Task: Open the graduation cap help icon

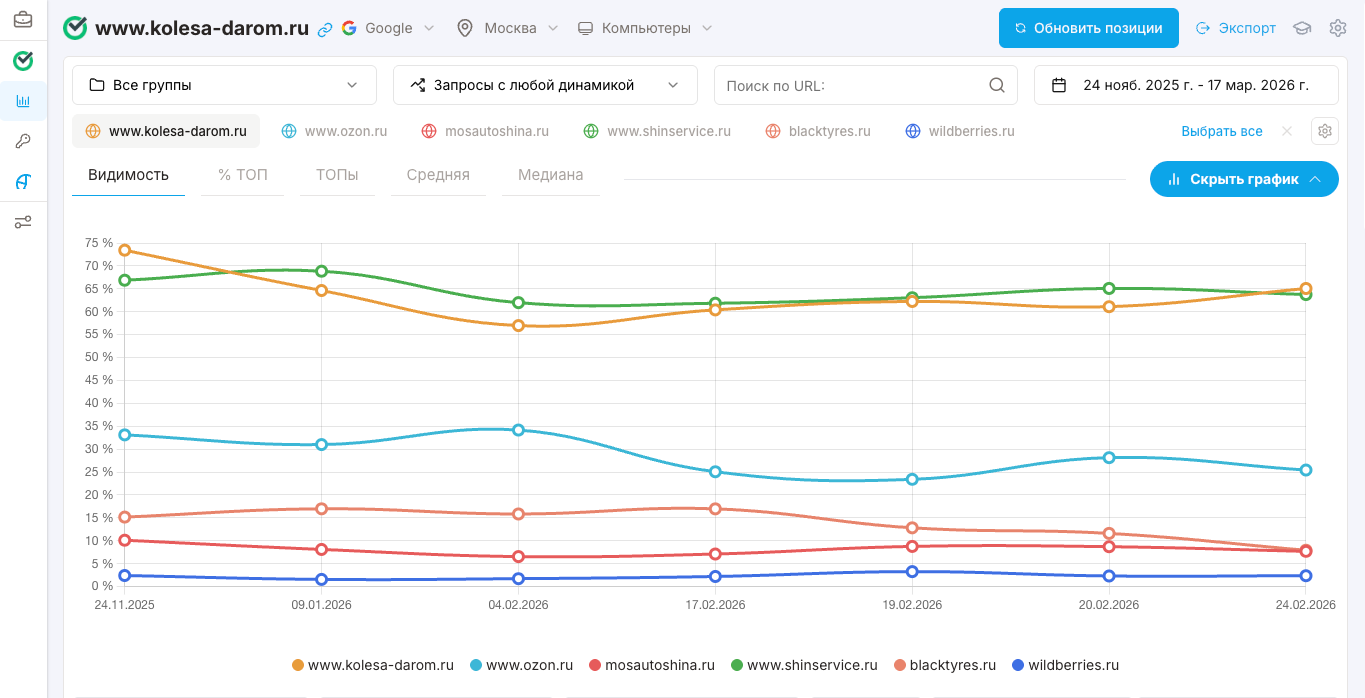Action: [1302, 28]
